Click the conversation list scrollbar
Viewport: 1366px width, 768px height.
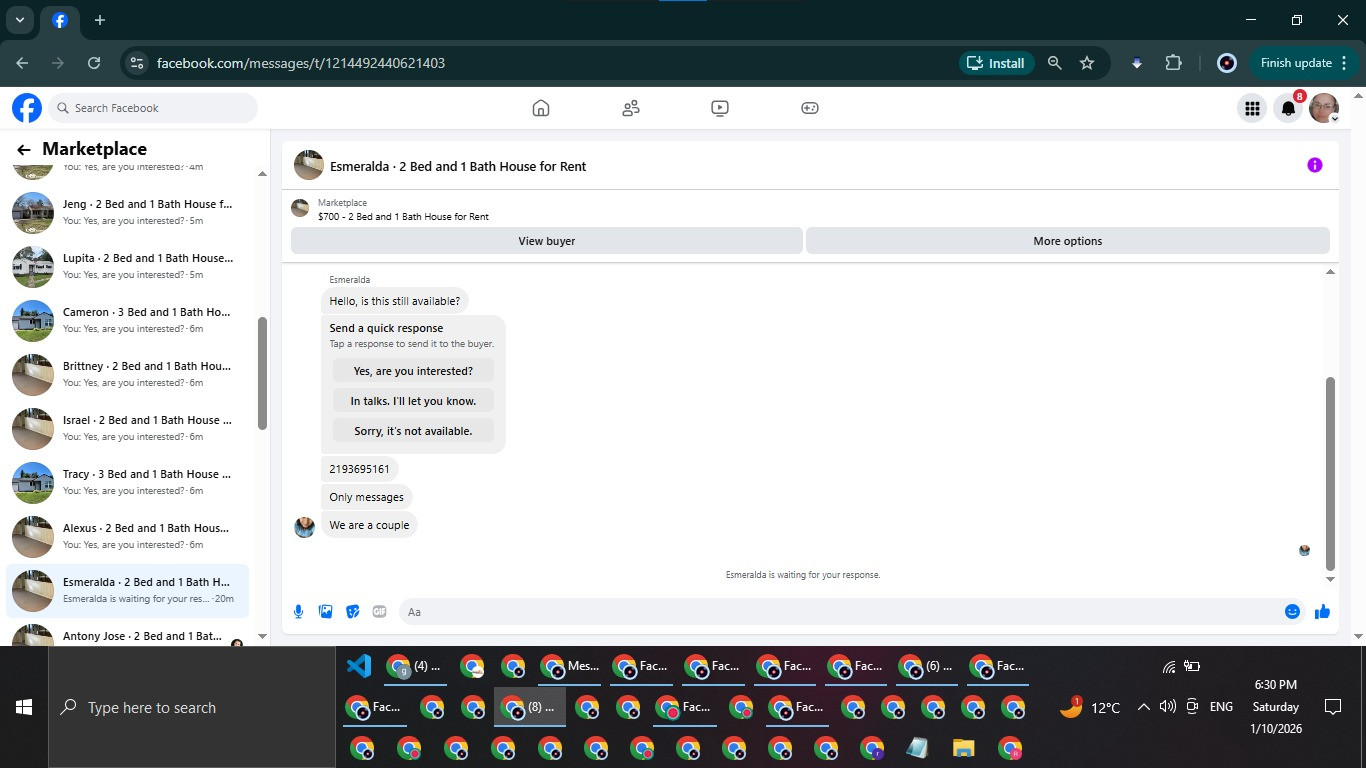[x=262, y=373]
